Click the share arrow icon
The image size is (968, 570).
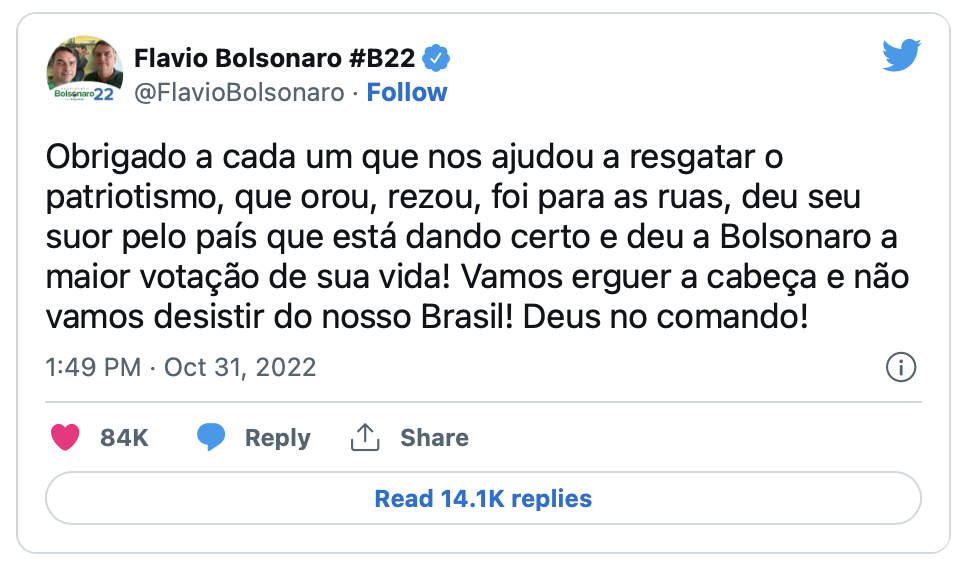point(365,437)
